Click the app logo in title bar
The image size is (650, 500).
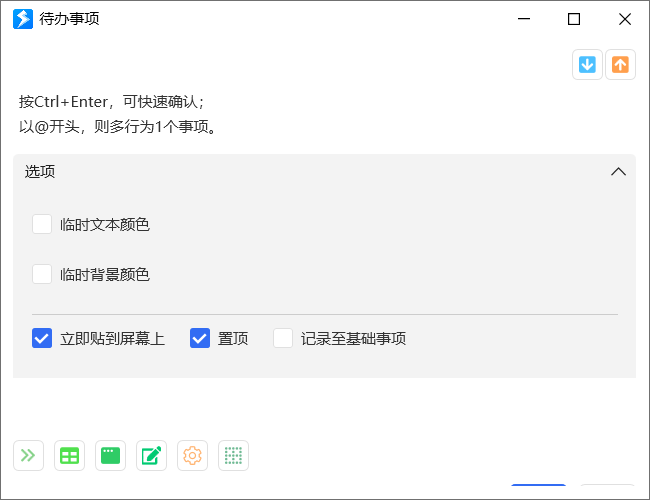coord(23,19)
